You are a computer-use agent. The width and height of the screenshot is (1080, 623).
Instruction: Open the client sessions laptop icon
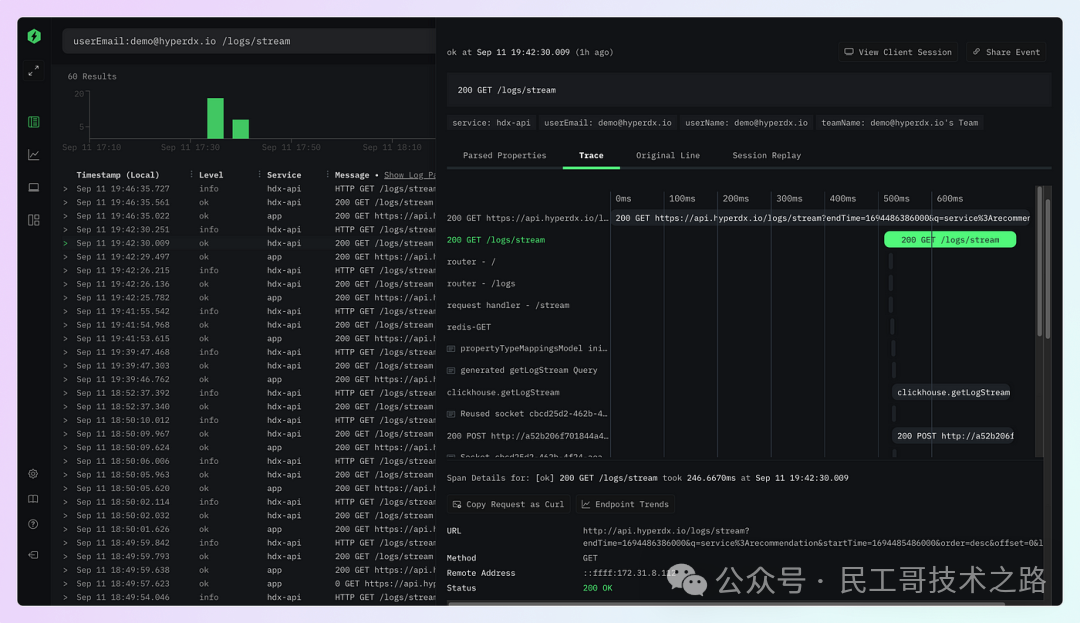coord(33,187)
